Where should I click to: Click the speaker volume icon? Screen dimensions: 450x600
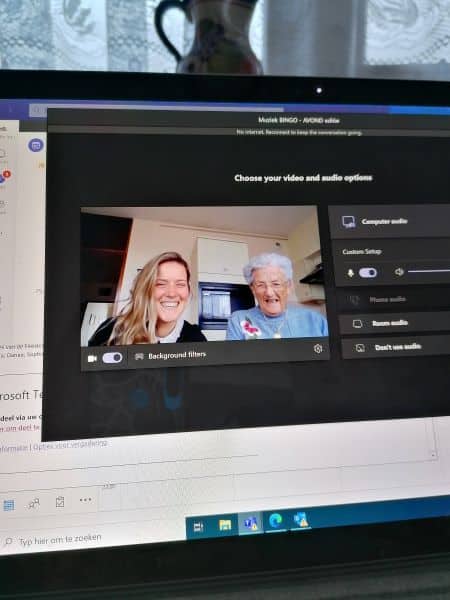(399, 272)
